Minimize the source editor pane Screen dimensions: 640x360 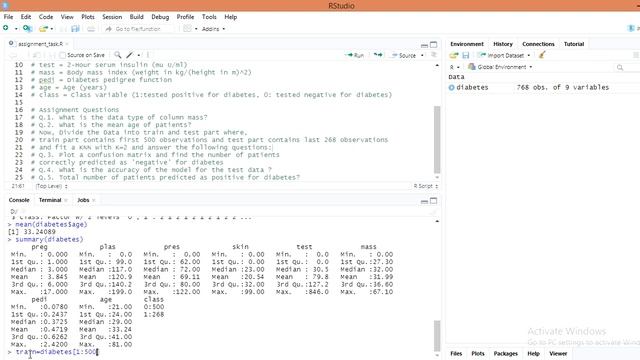click(x=424, y=44)
